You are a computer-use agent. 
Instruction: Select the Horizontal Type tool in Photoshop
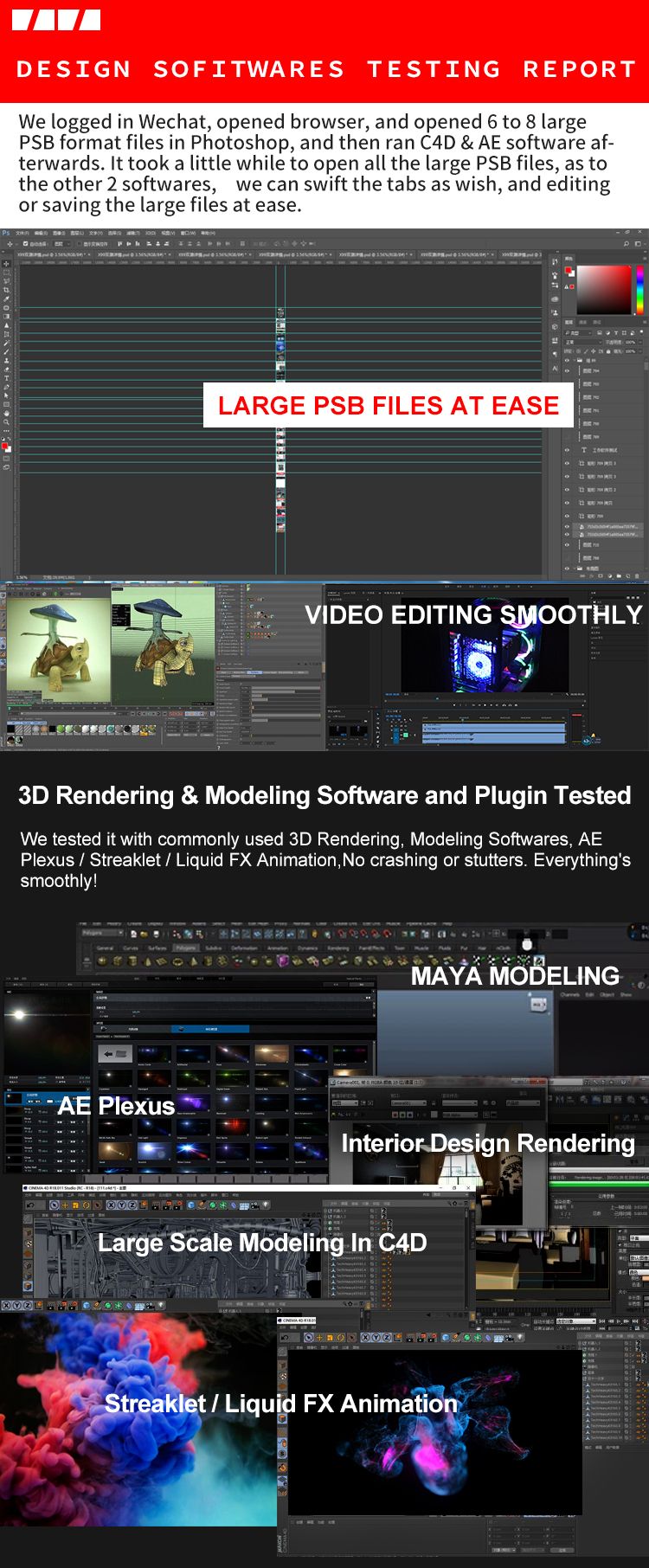6,377
